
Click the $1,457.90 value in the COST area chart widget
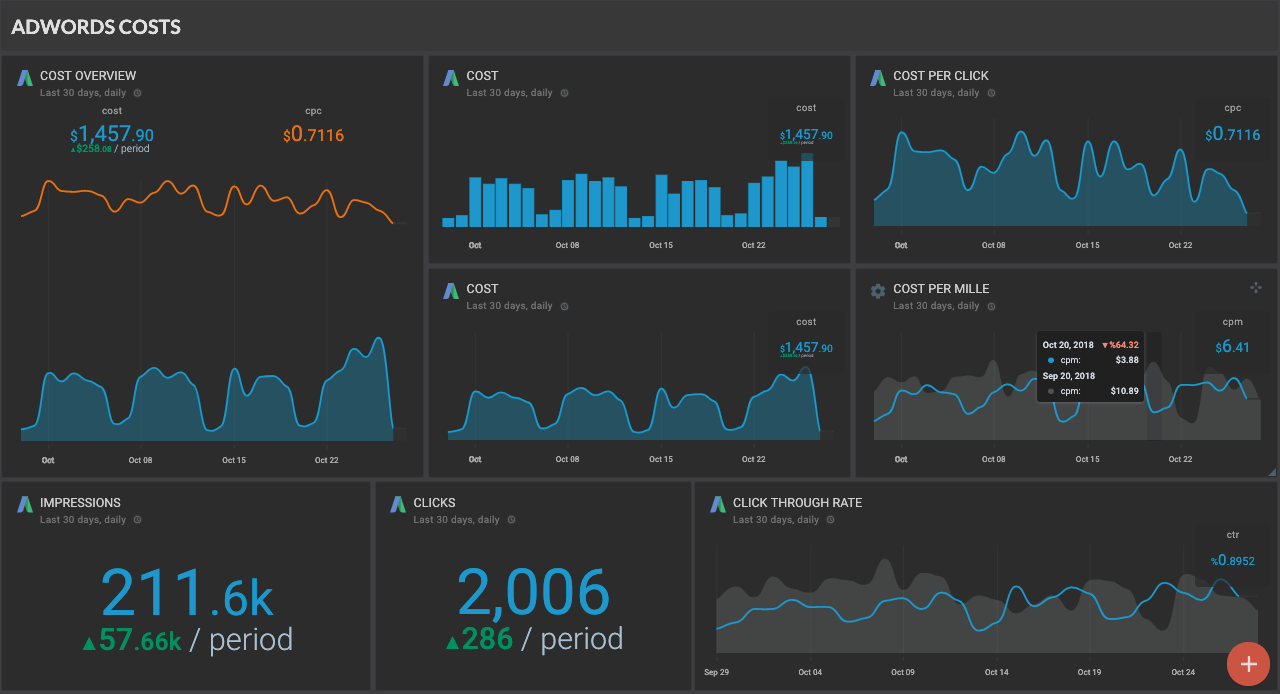click(806, 348)
